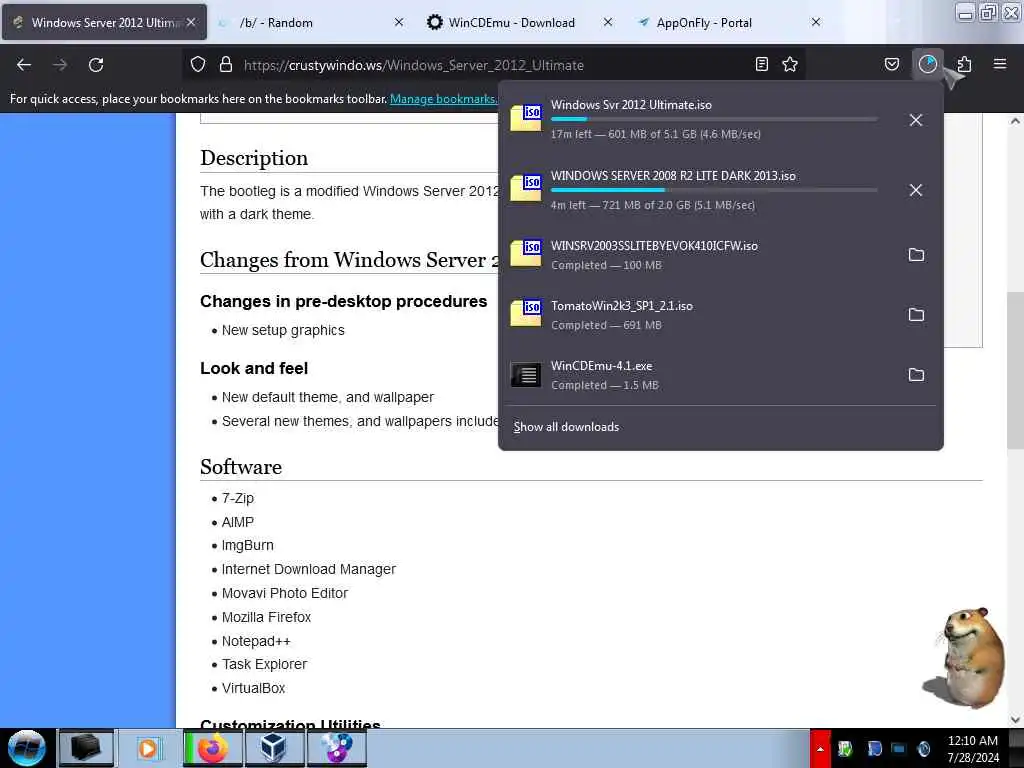Viewport: 1024px width, 768px height.
Task: Switch to the Windows Server 2012 Ultimate tab
Action: point(104,22)
